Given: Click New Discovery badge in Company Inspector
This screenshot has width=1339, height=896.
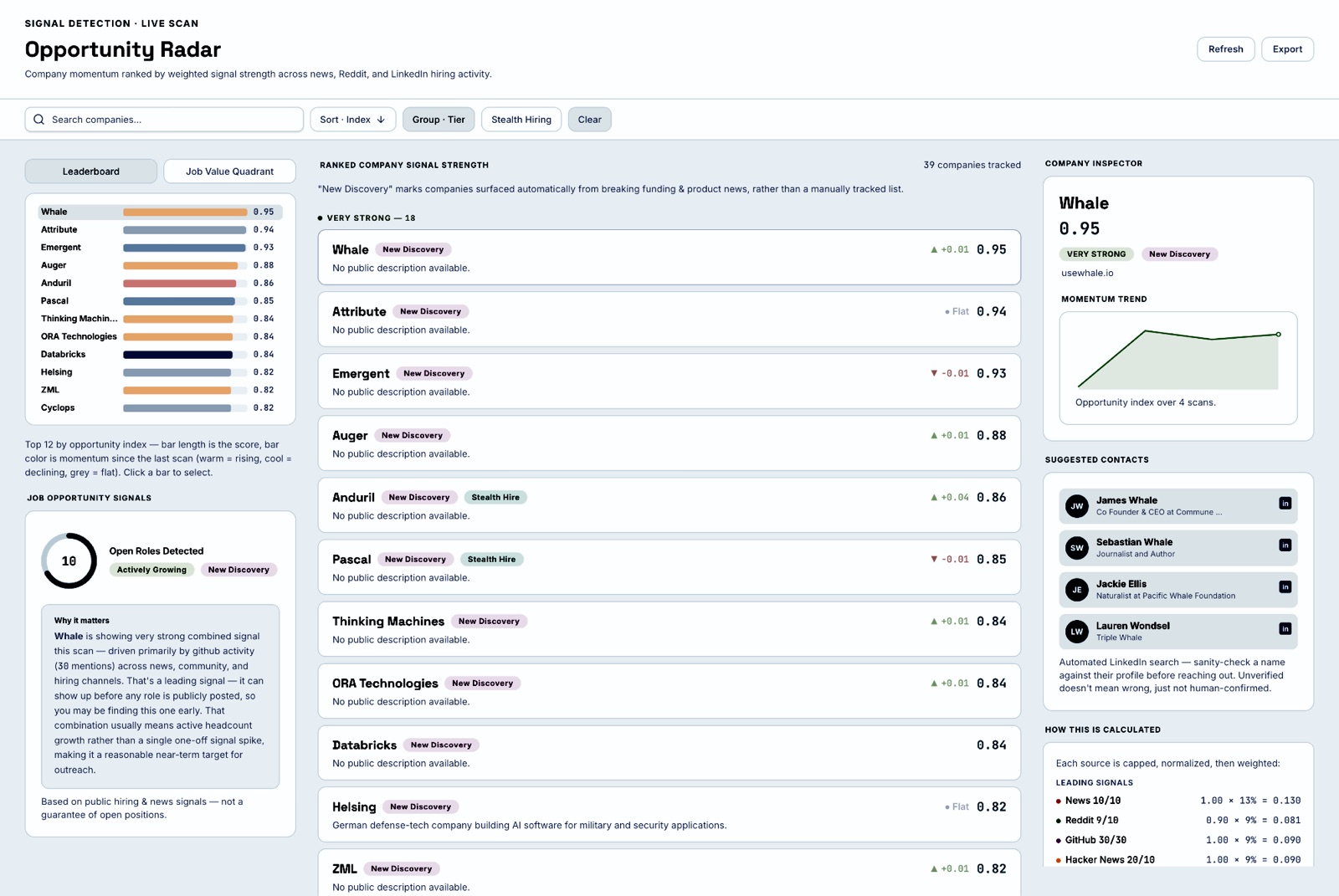Looking at the screenshot, I should point(1179,254).
